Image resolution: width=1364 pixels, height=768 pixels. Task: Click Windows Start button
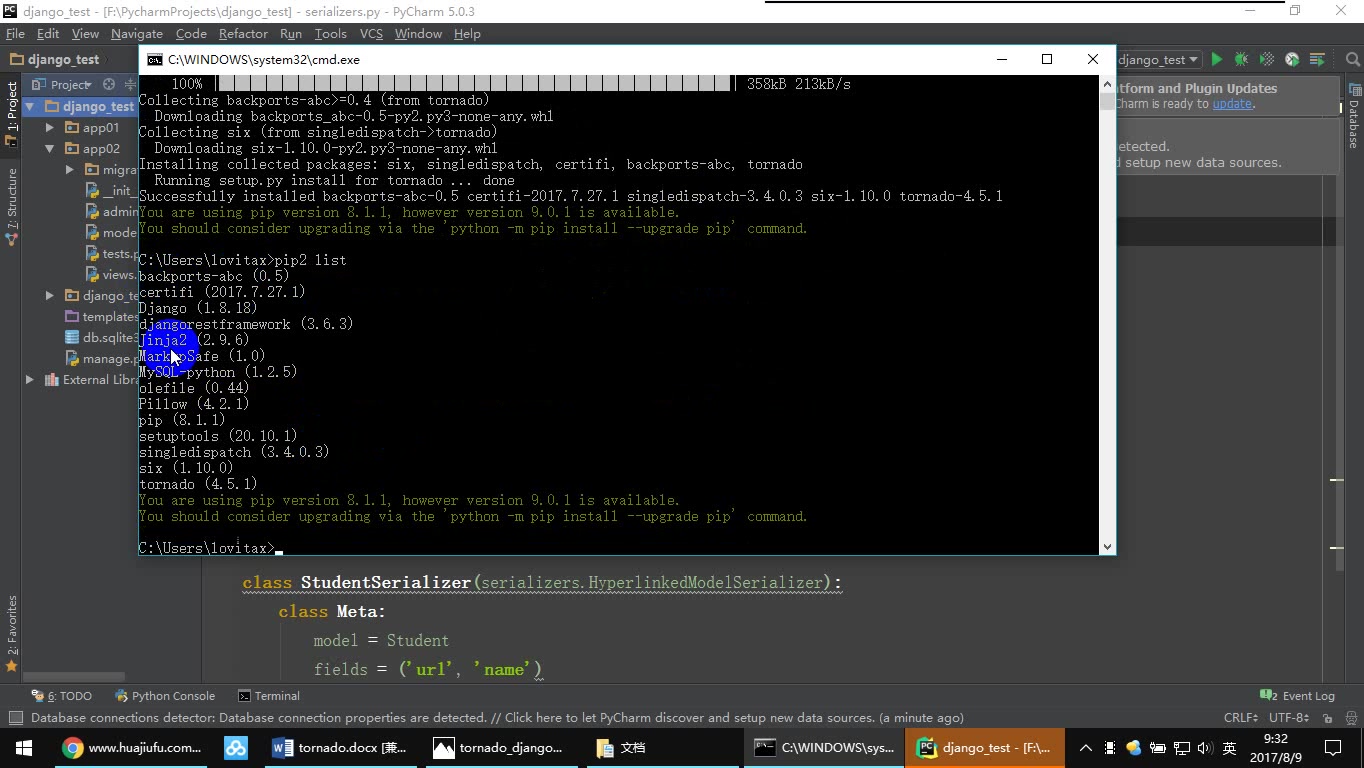click(23, 748)
